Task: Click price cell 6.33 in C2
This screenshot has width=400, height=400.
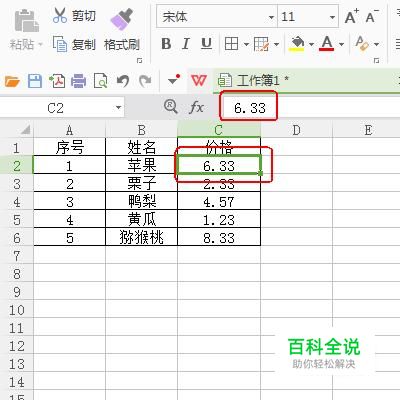Action: [x=219, y=165]
